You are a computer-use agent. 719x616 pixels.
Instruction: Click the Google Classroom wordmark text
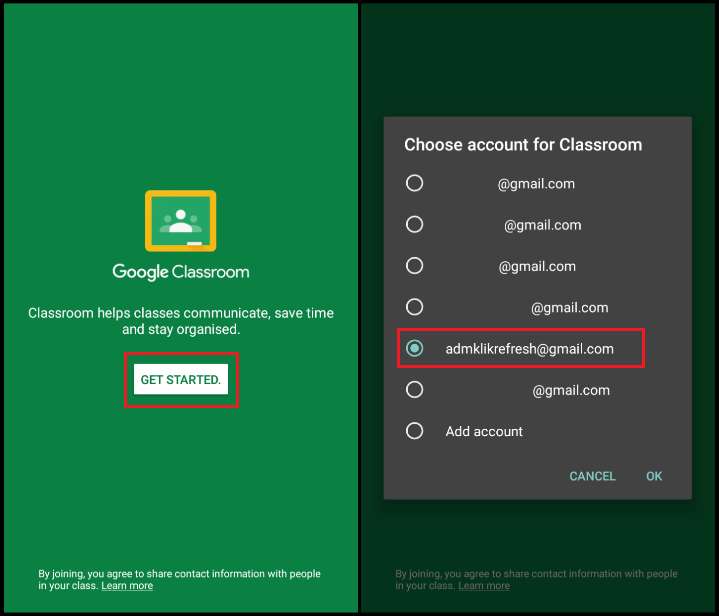click(181, 272)
